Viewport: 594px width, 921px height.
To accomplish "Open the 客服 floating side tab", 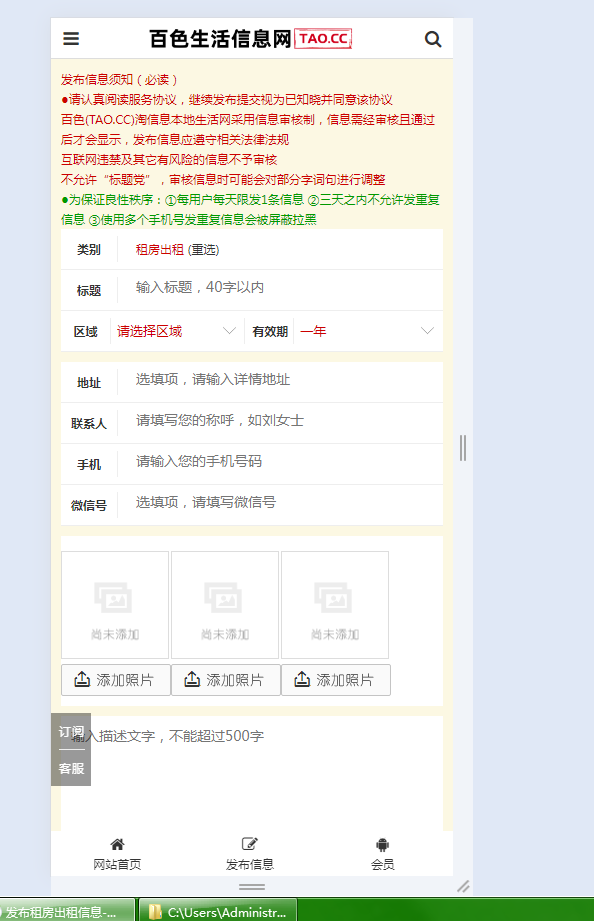I will pos(71,768).
